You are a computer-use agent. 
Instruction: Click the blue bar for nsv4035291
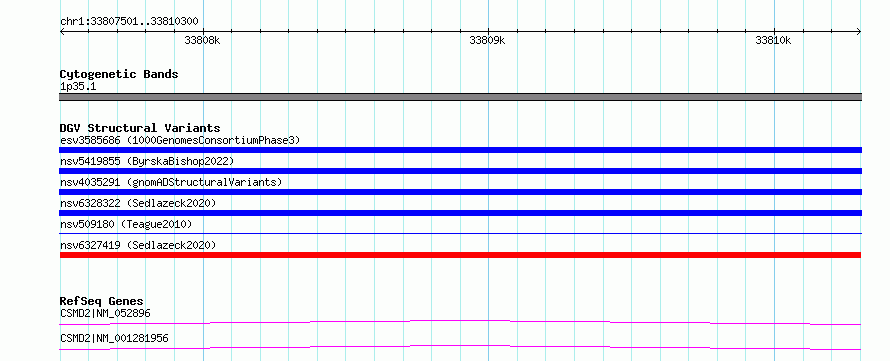tap(460, 192)
